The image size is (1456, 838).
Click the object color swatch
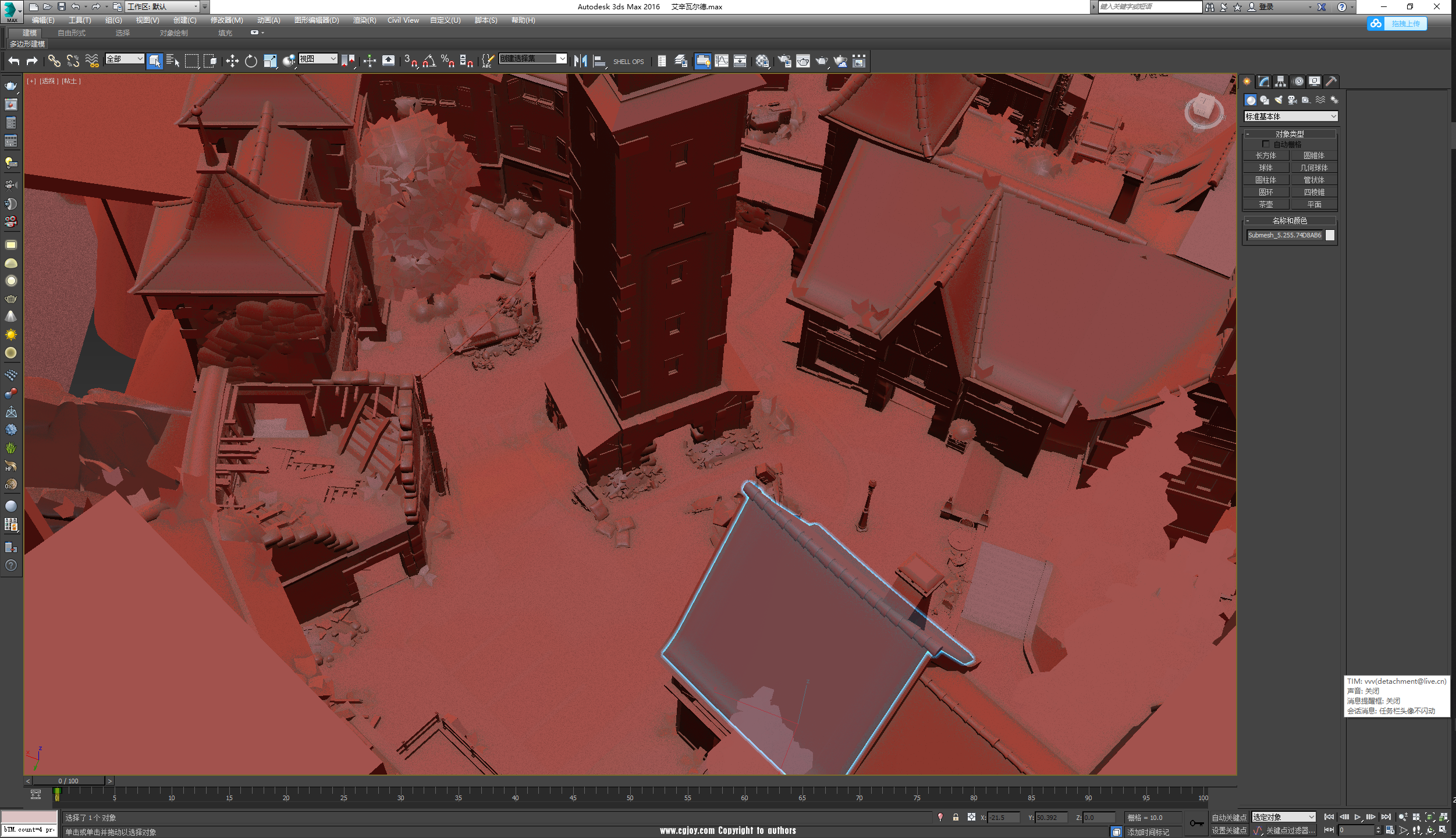coord(1330,235)
